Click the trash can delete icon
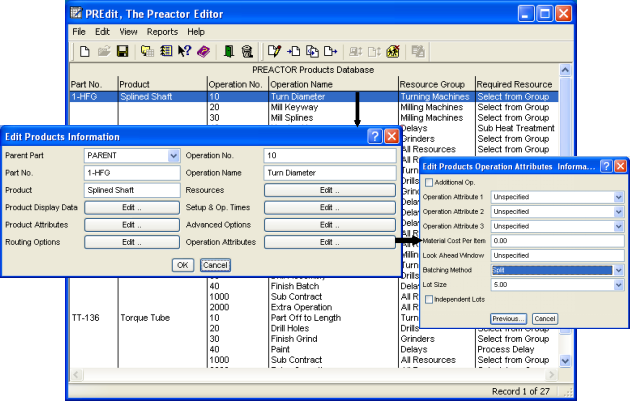This screenshot has width=630, height=401. (x=247, y=51)
